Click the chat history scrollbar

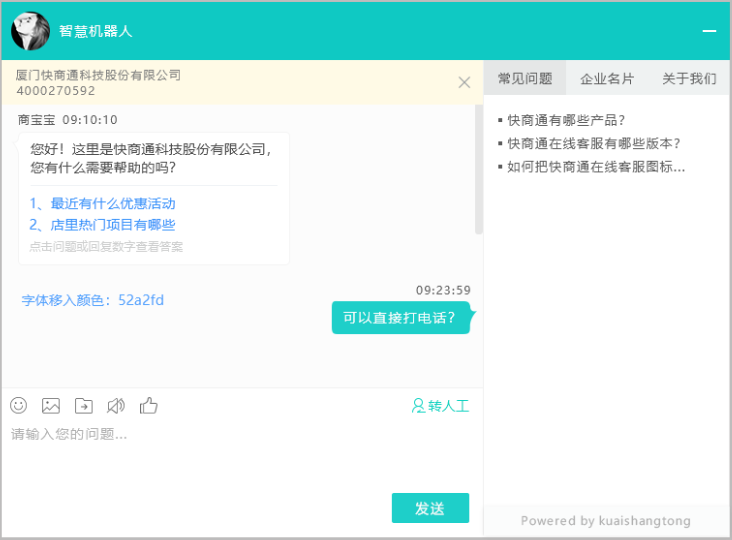click(x=478, y=170)
